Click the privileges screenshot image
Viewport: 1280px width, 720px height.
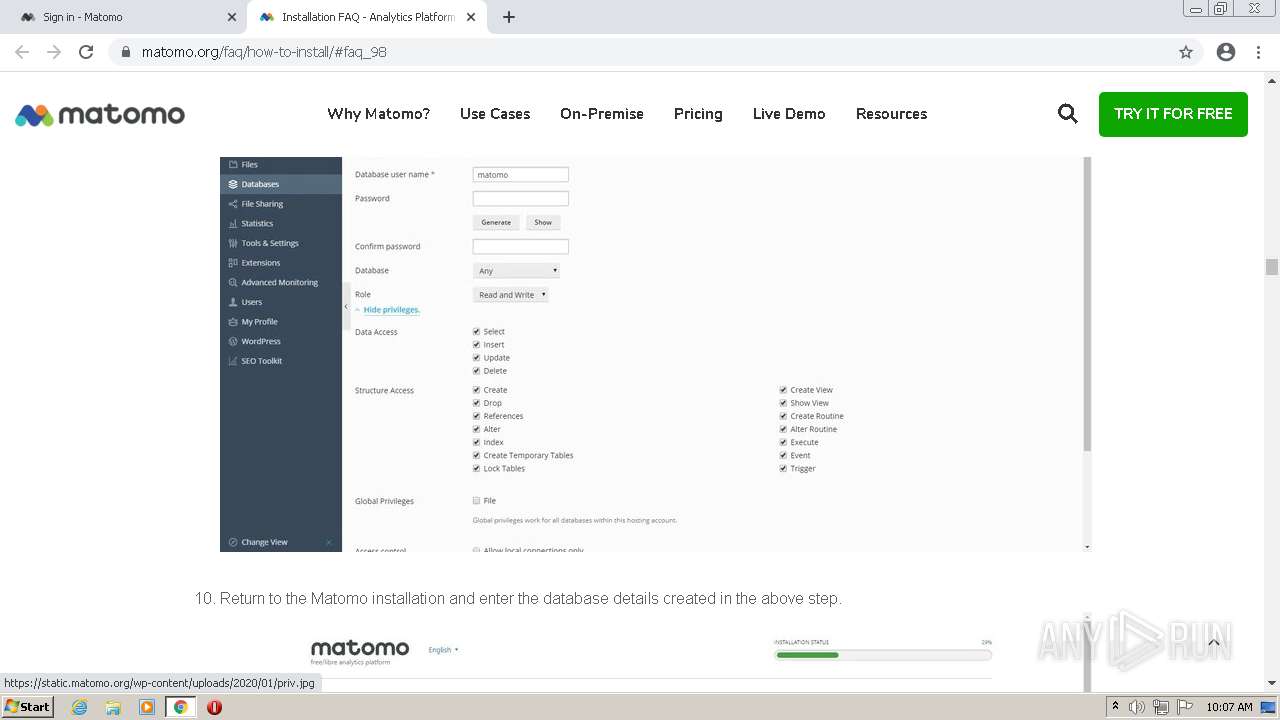(656, 354)
